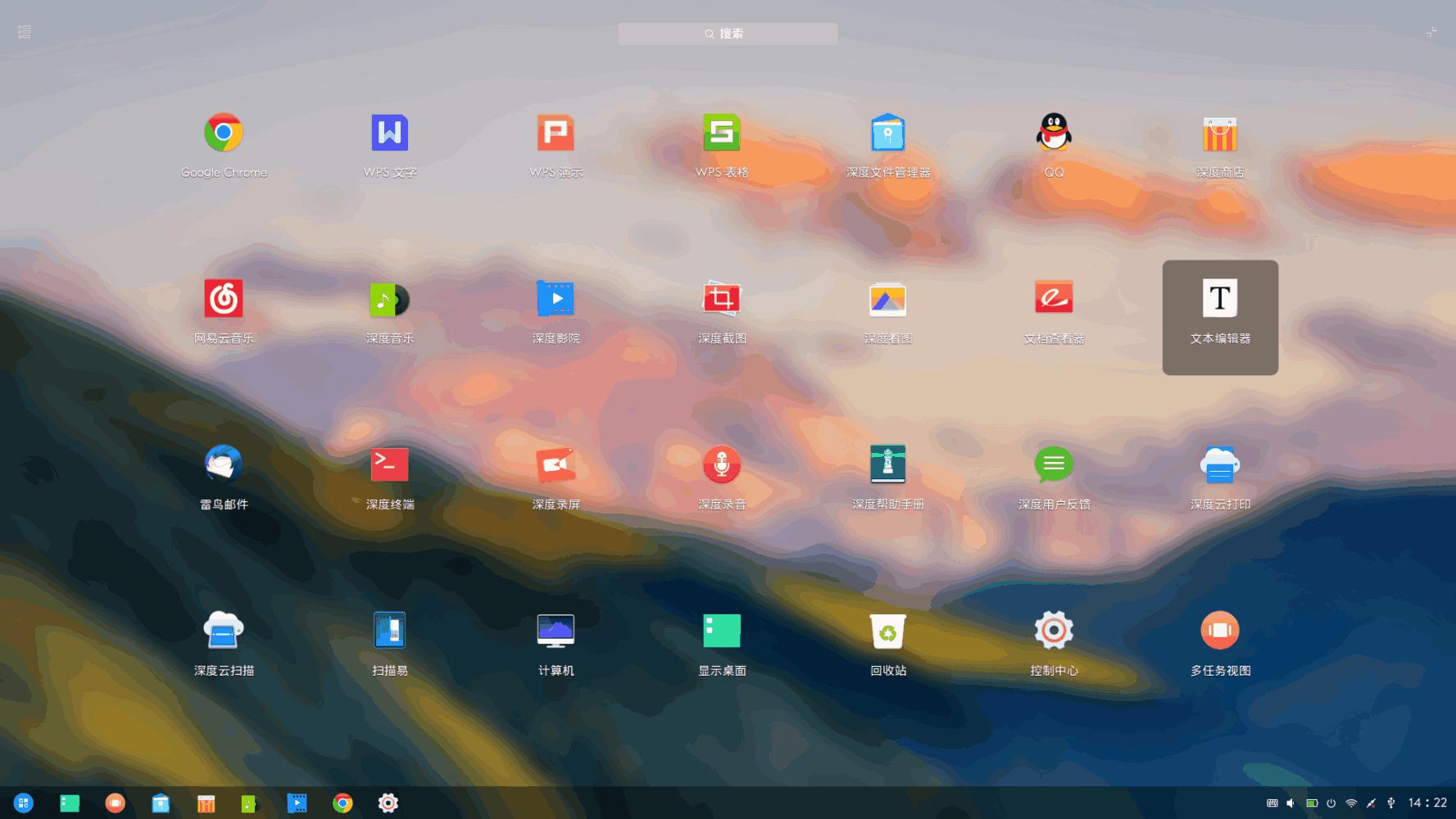Open the power options tray icon
This screenshot has width=1456, height=819.
[x=1332, y=803]
